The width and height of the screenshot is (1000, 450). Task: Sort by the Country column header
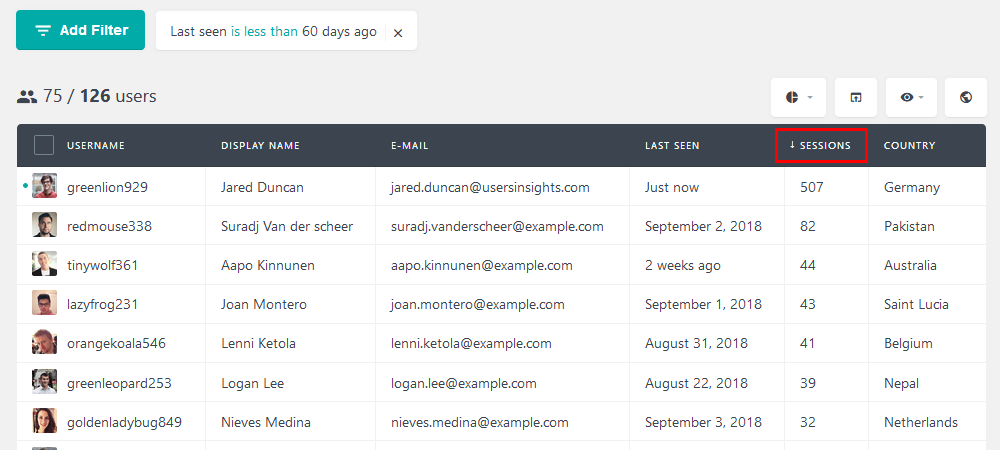909,145
